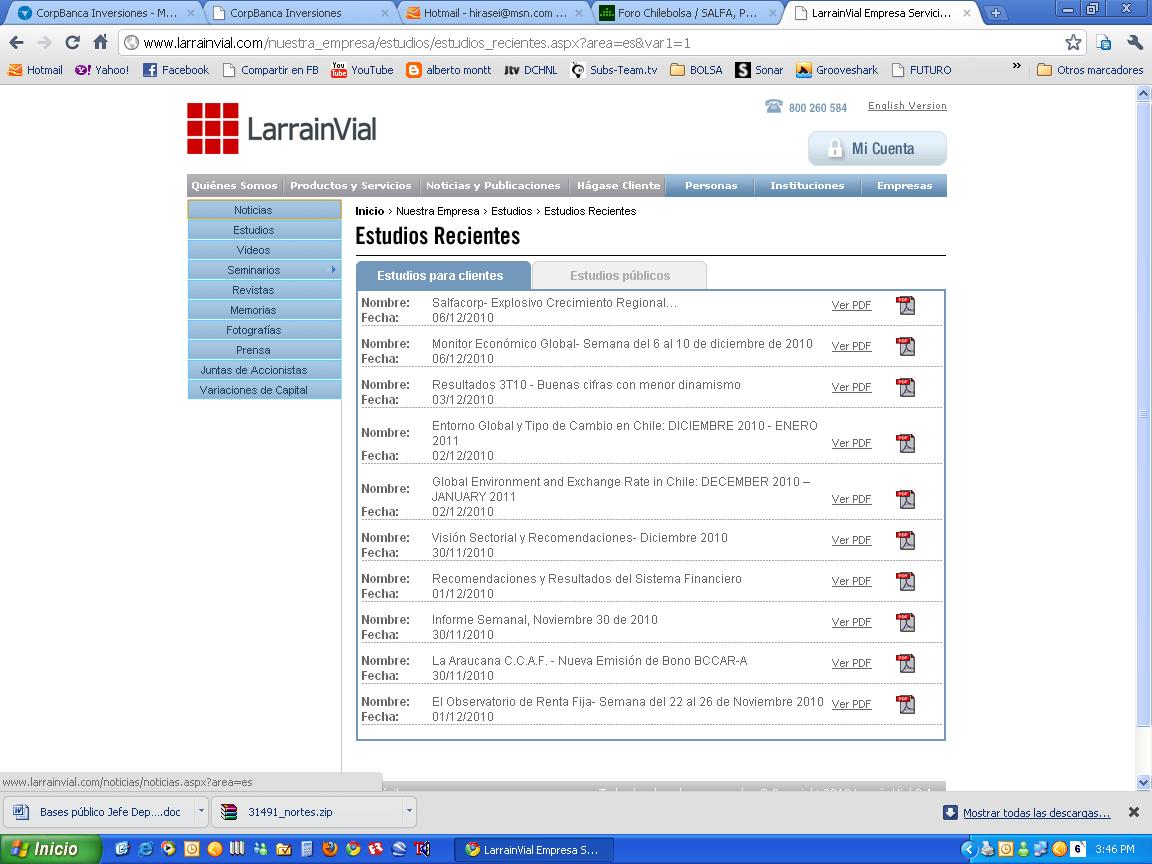Open the Hágase Cliente menu

click(x=618, y=185)
